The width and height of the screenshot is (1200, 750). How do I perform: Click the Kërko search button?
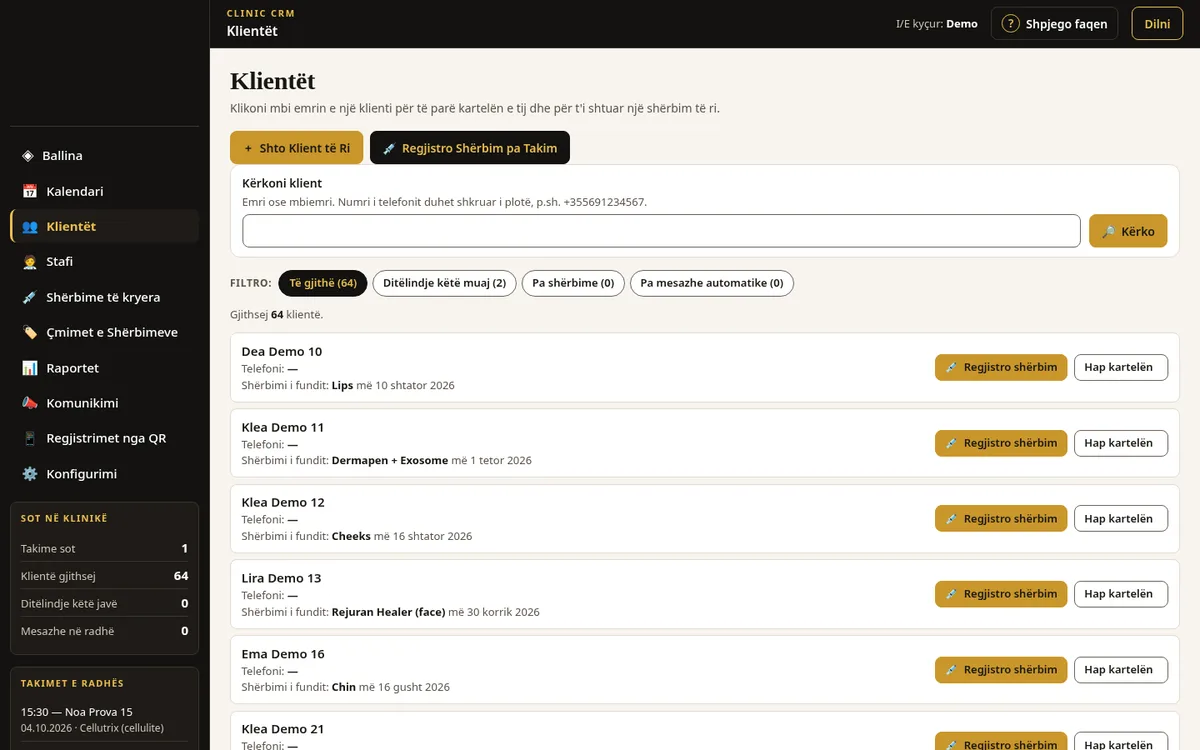pos(1128,231)
